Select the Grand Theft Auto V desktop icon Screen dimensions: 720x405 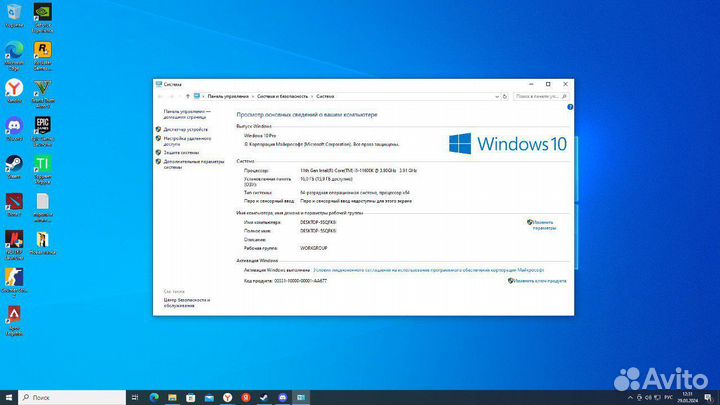(x=43, y=93)
